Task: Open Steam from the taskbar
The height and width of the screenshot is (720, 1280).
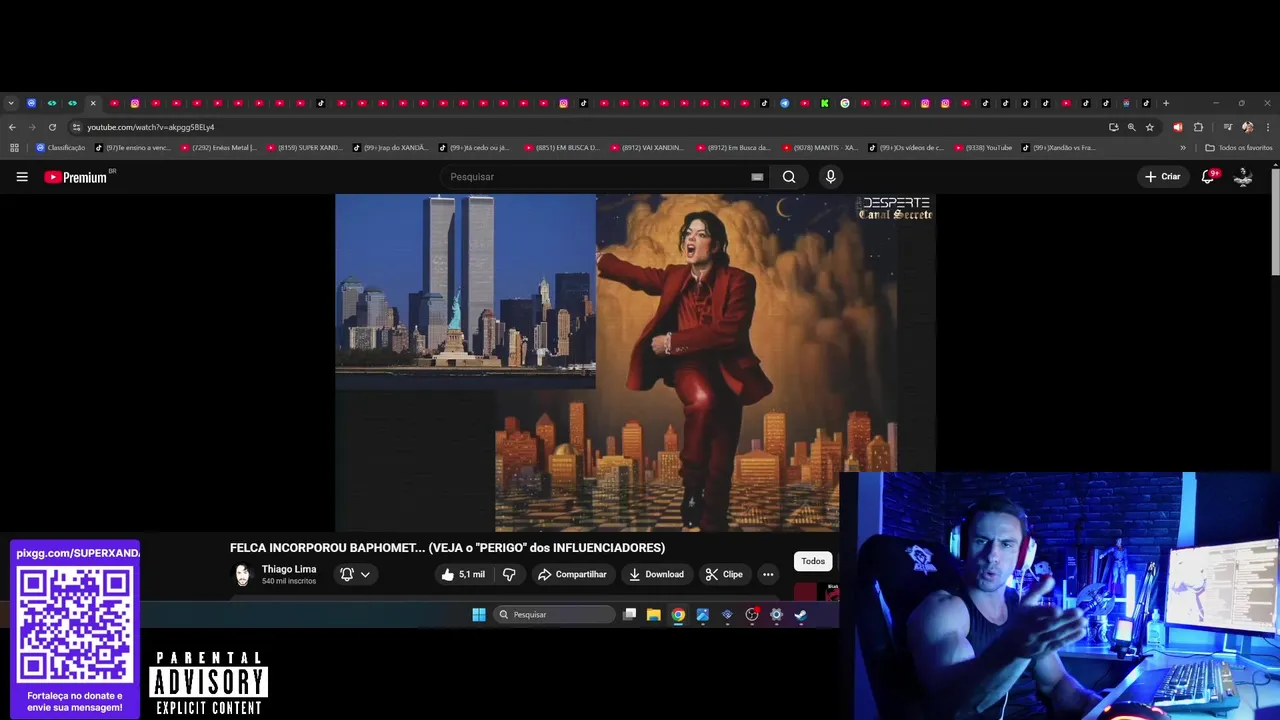Action: (x=800, y=615)
